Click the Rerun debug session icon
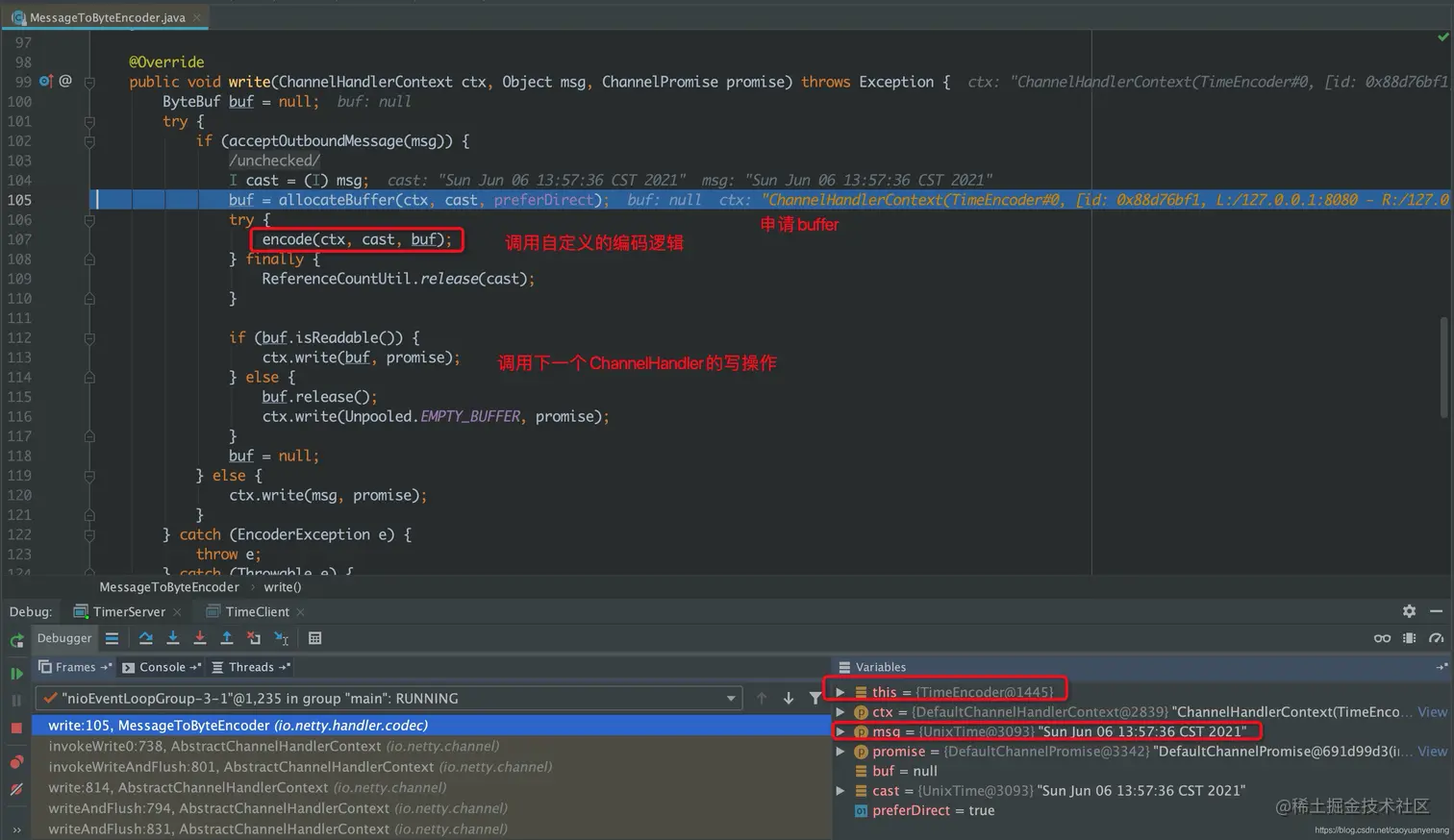1454x840 pixels. pyautogui.click(x=16, y=640)
